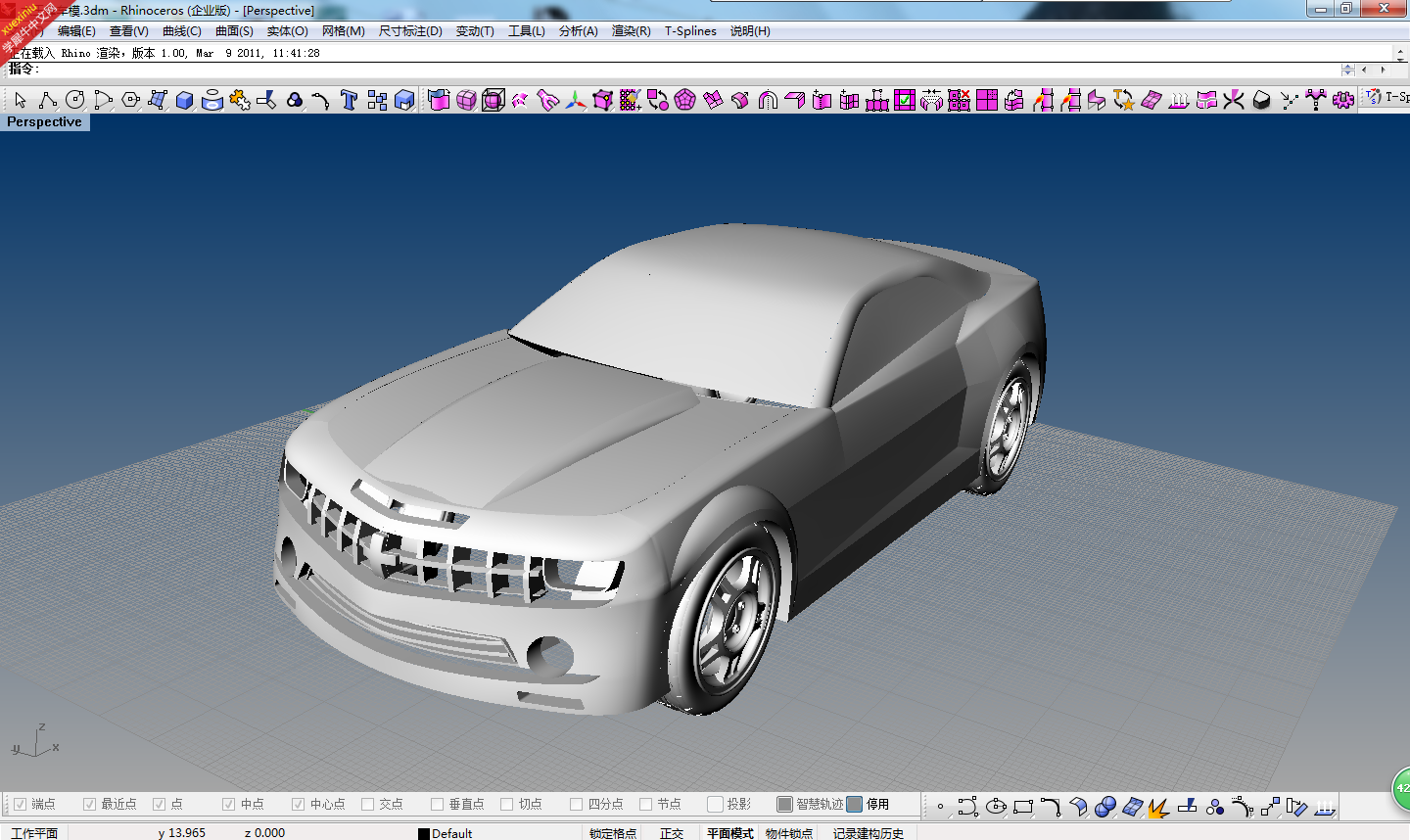Toggle the 智慧轨迹 (SmartTrack) checkbox
The width and height of the screenshot is (1410, 840).
point(784,804)
